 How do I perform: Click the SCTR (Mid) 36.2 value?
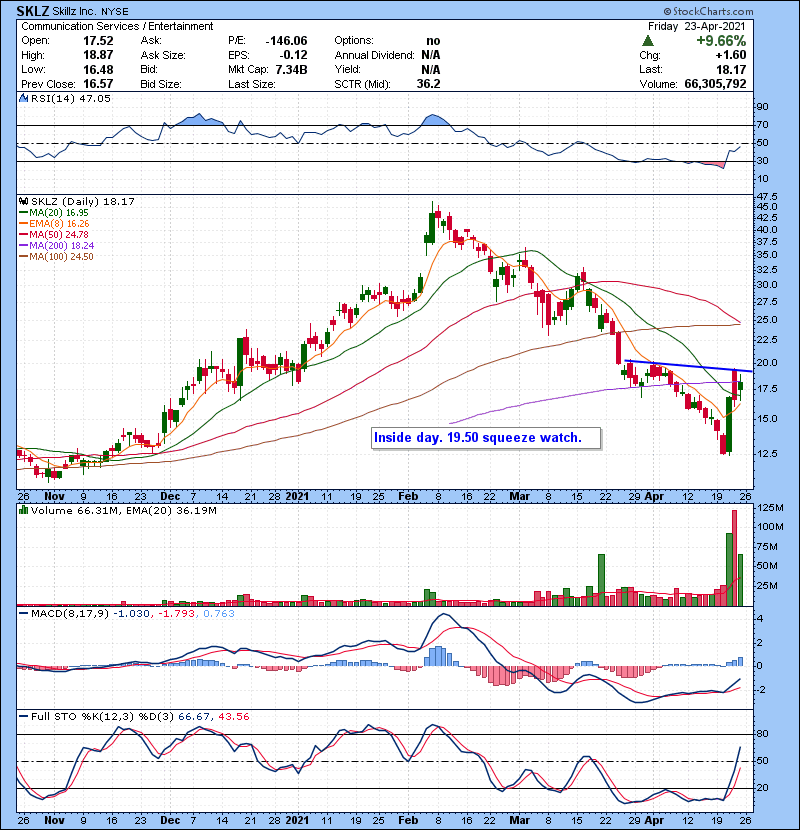click(x=428, y=84)
